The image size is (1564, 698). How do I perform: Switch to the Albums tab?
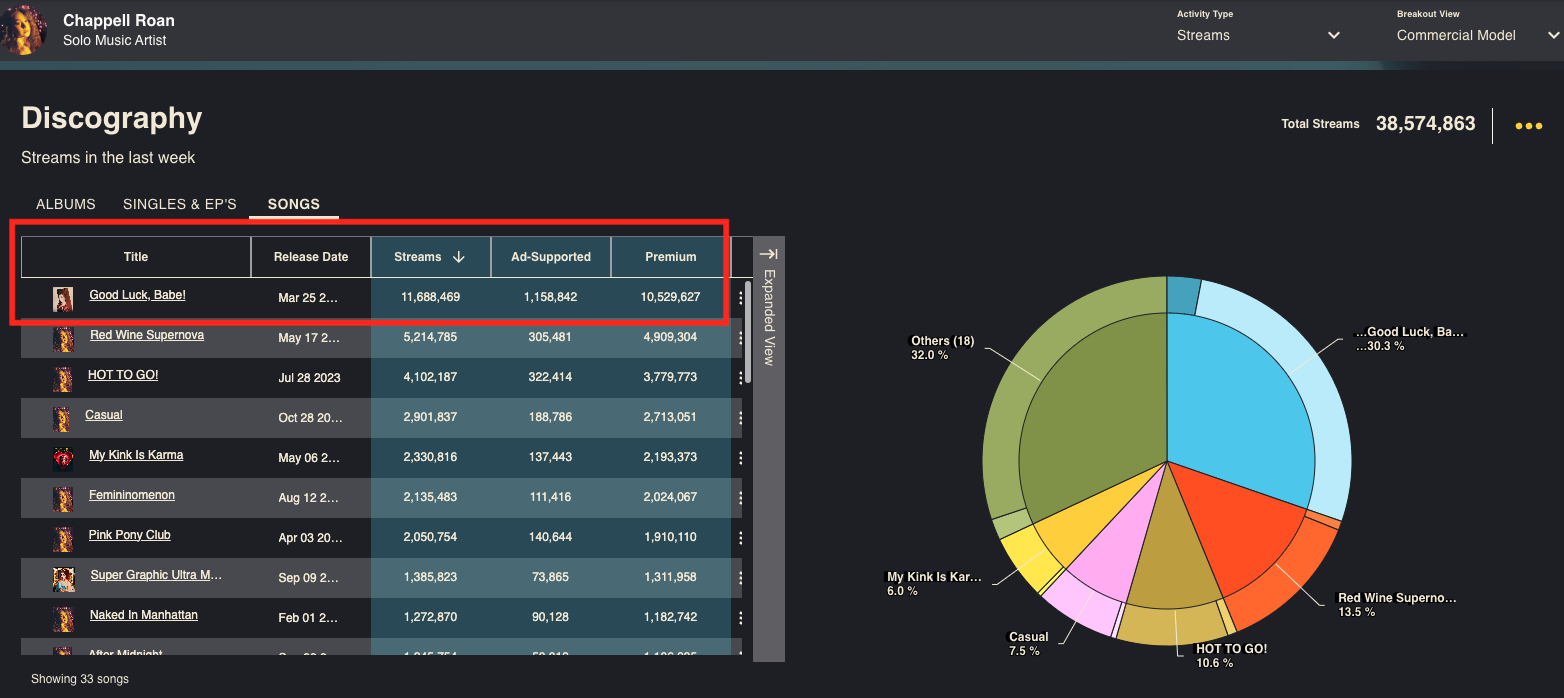coord(66,204)
